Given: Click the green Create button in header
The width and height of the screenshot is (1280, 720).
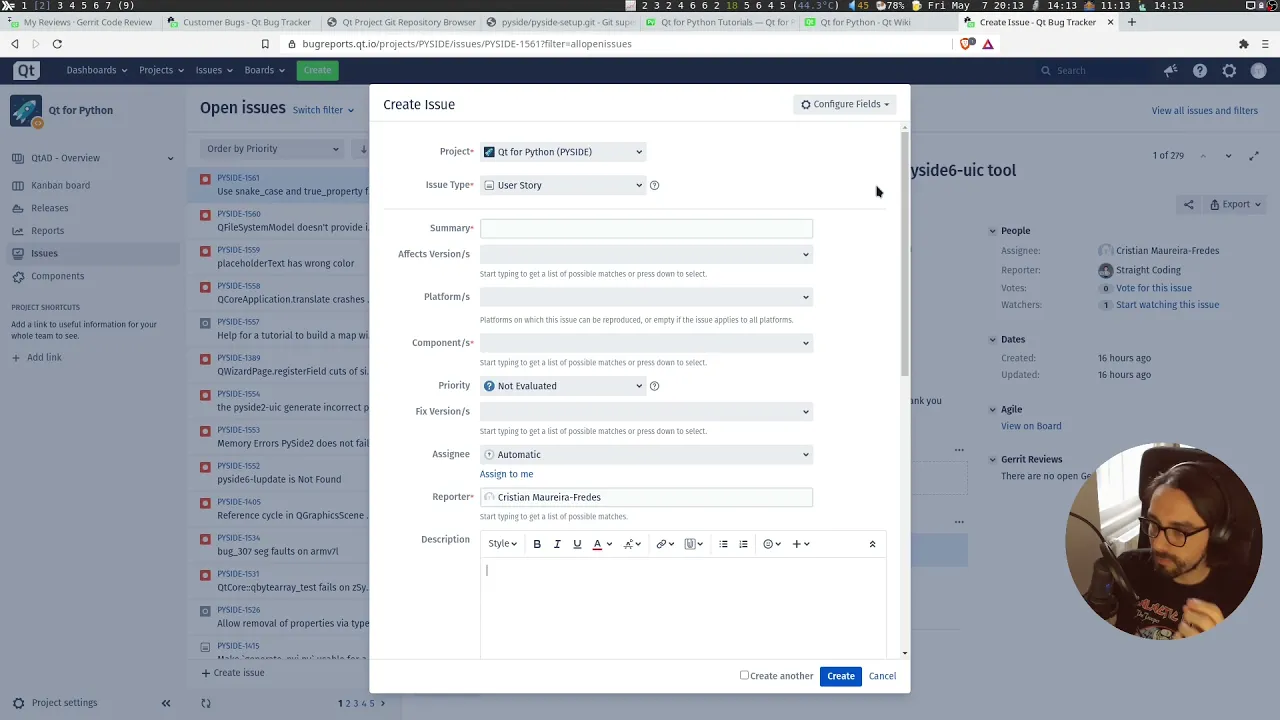Looking at the screenshot, I should (317, 70).
